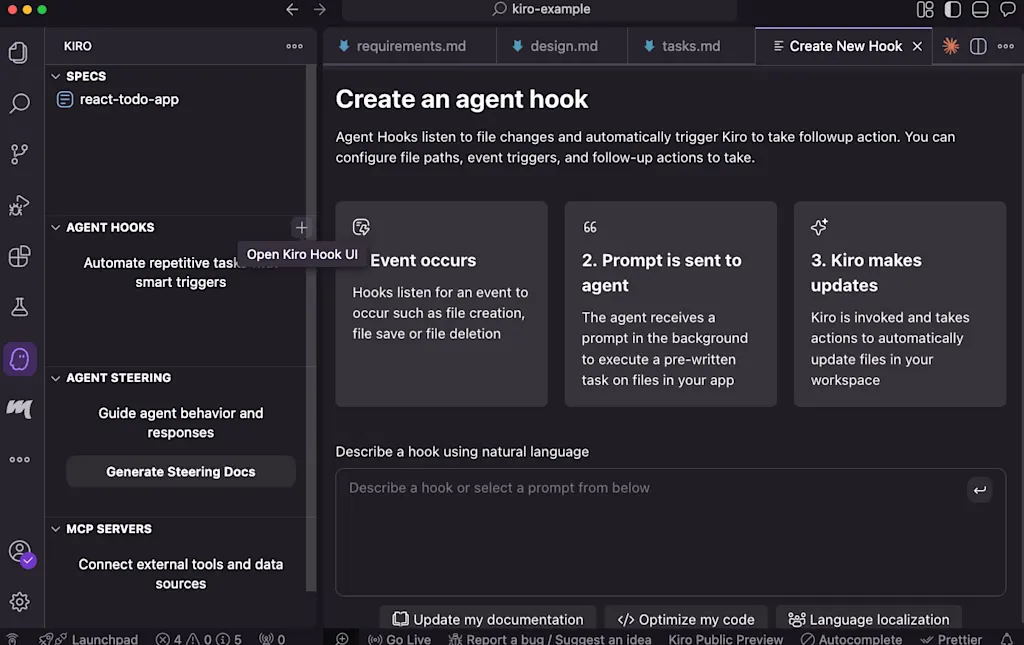Switch to the design.md tab

[x=562, y=46]
